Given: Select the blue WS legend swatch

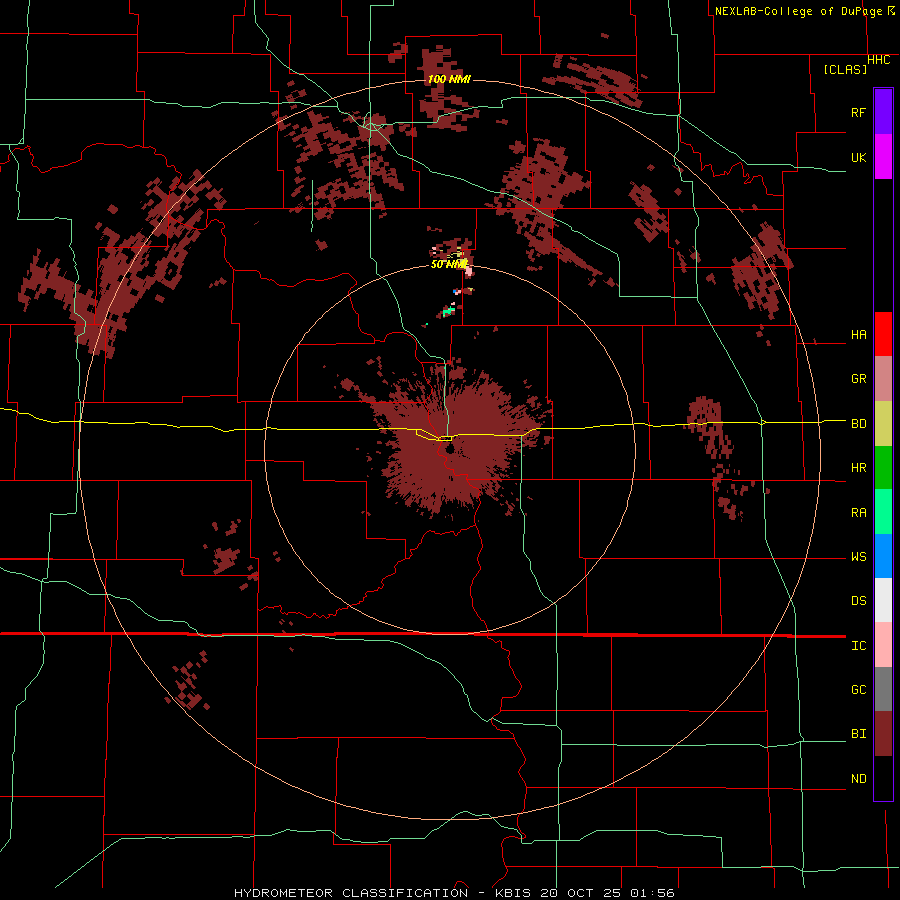Looking at the screenshot, I should point(883,556).
